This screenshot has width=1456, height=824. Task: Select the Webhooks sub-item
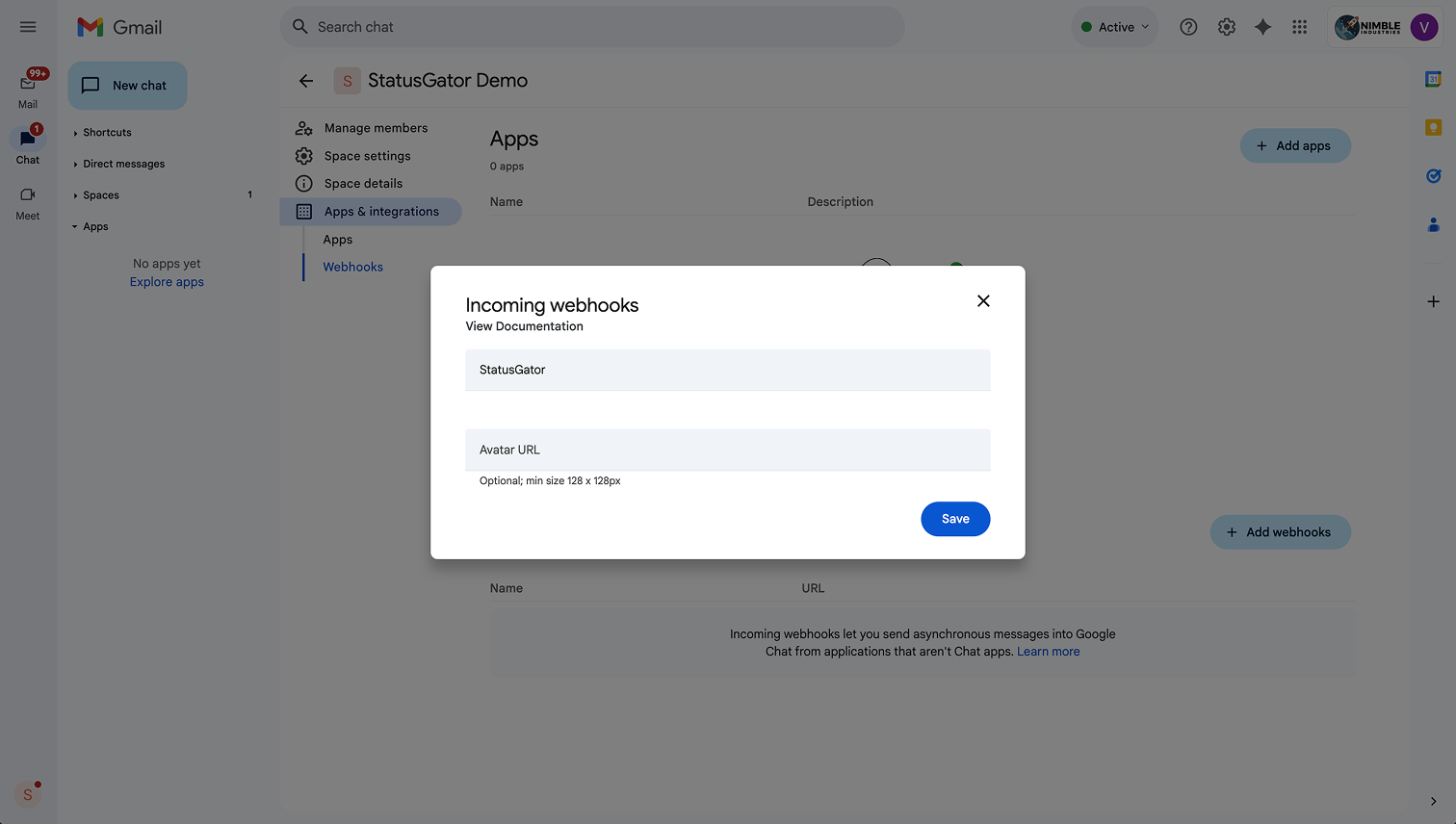point(352,268)
